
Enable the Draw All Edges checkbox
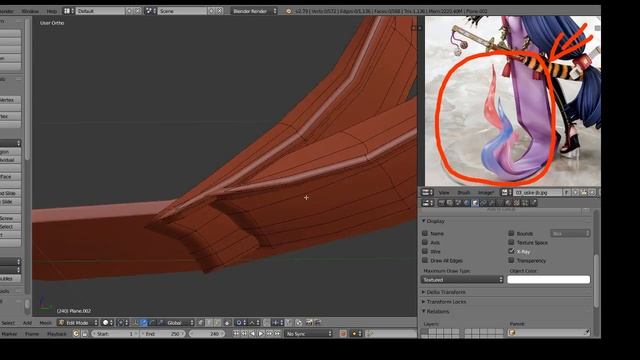tap(425, 260)
